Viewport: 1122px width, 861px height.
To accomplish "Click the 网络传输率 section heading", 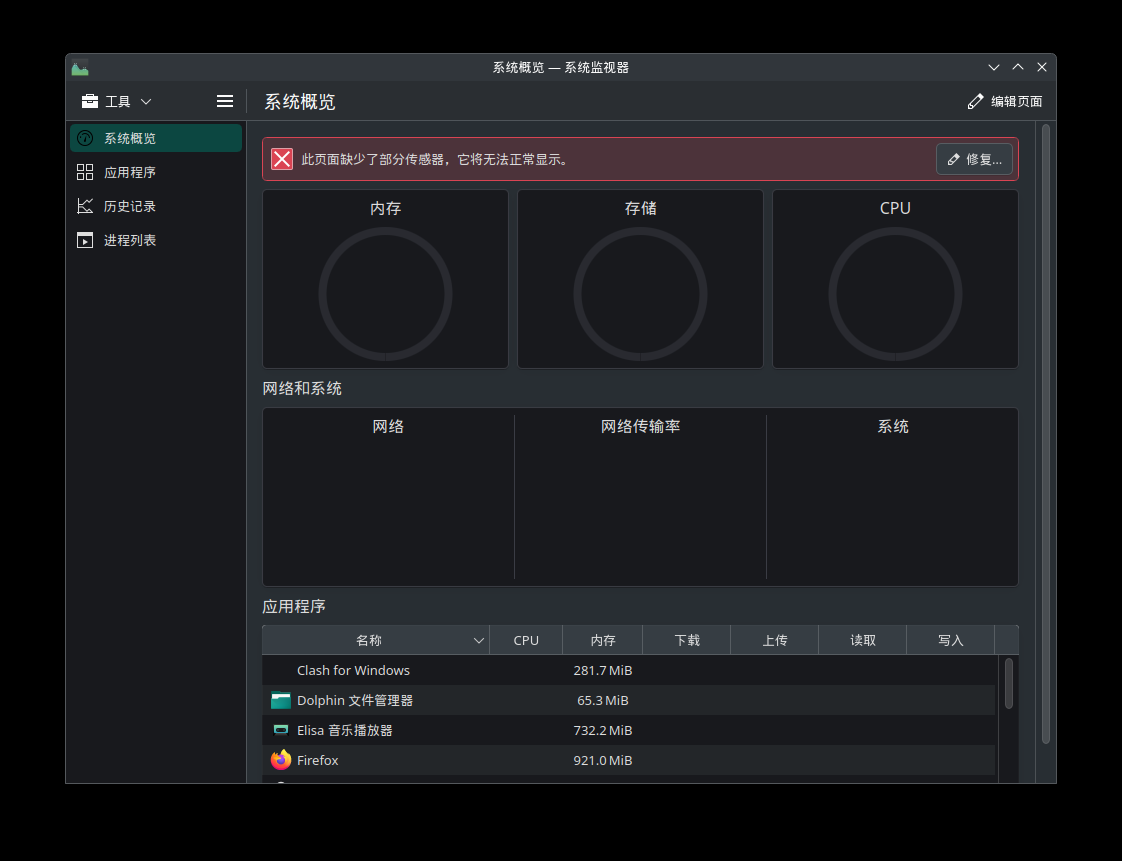I will [640, 427].
